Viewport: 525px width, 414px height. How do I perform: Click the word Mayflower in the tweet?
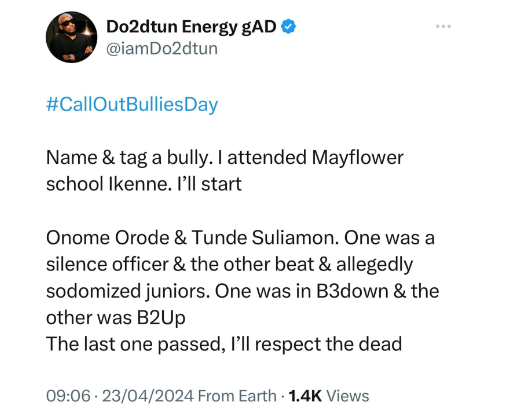(x=358, y=158)
